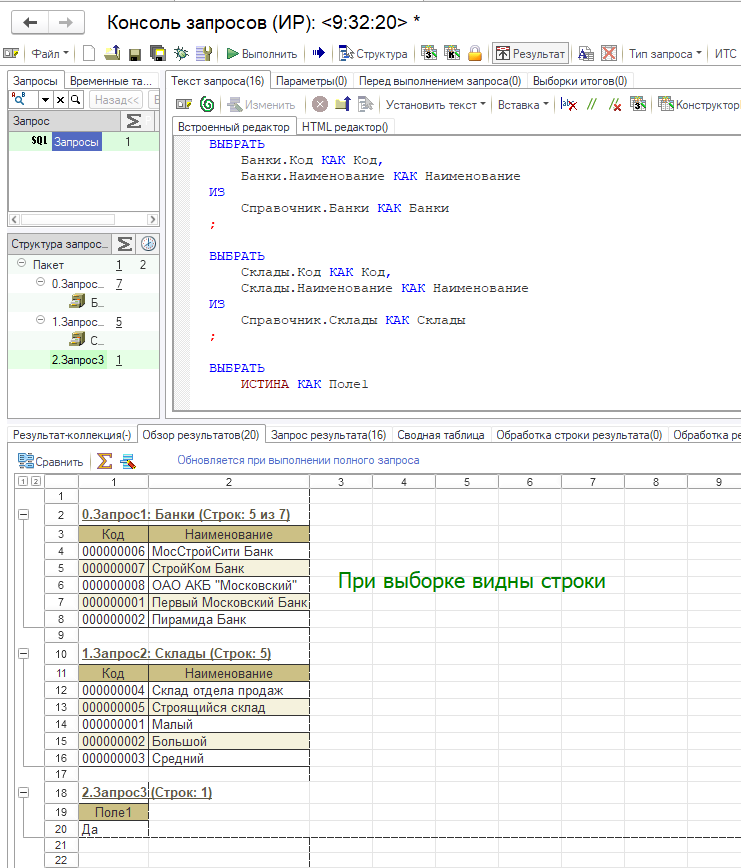741x868 pixels.
Task: Click the red circle cancel icon in editor toolbar
Action: 319,104
